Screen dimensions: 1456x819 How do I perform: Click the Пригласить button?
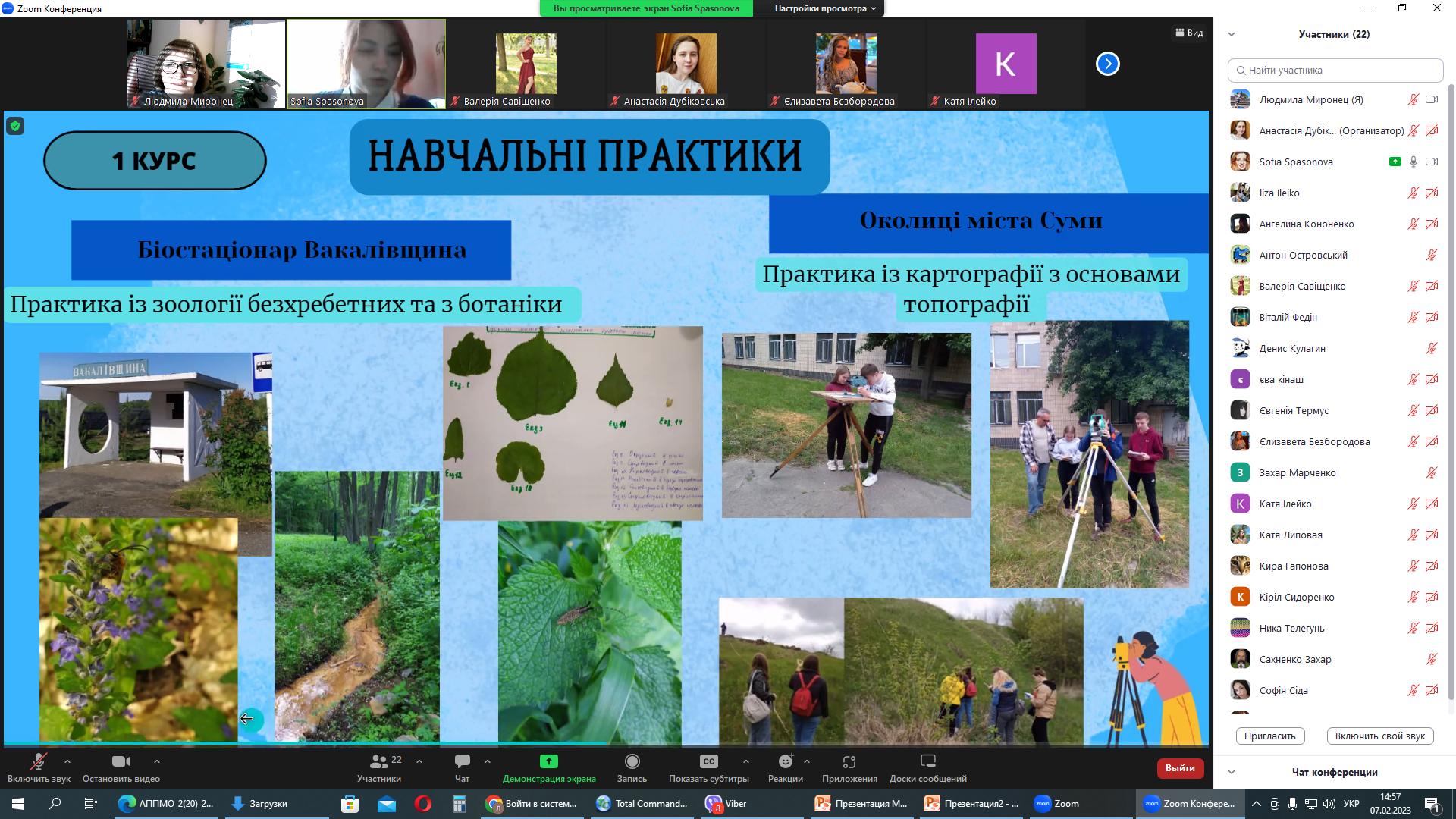(1269, 736)
